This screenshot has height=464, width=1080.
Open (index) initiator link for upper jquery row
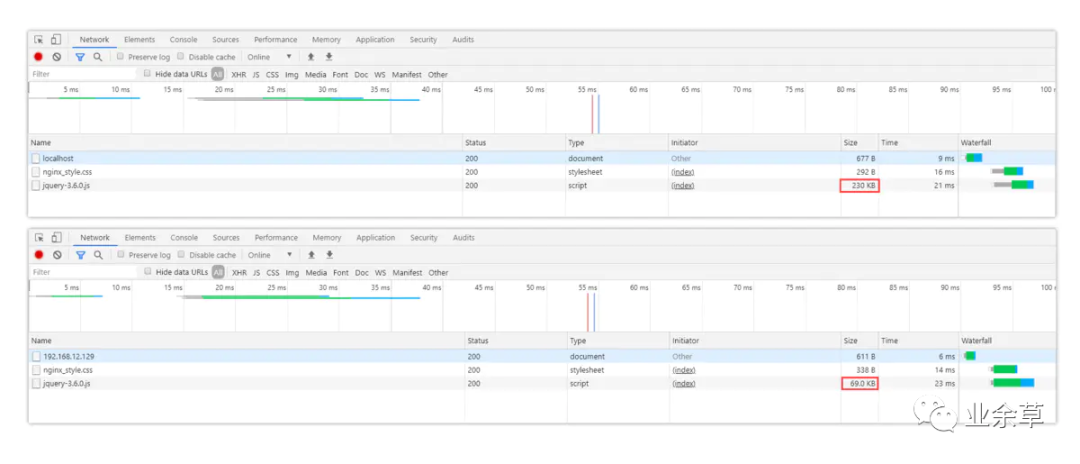683,186
